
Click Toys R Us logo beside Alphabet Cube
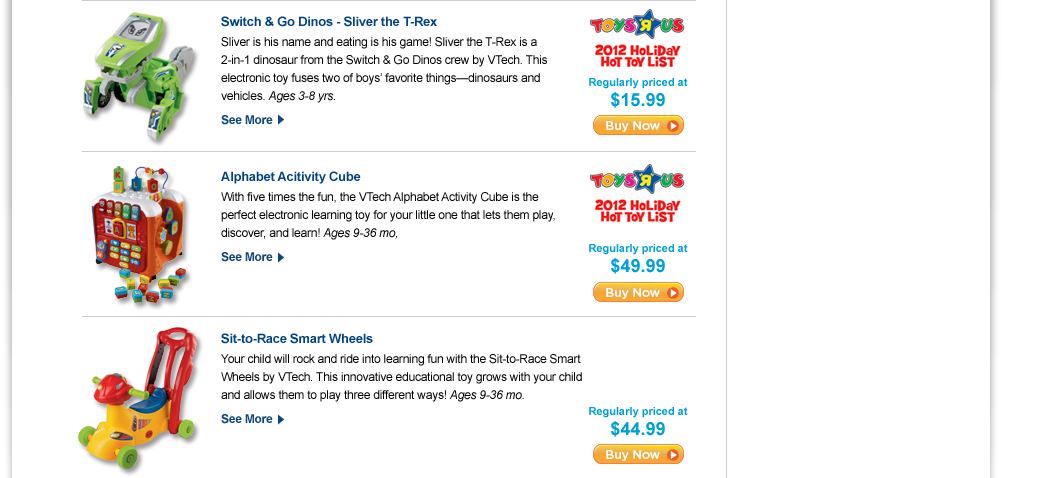point(637,180)
